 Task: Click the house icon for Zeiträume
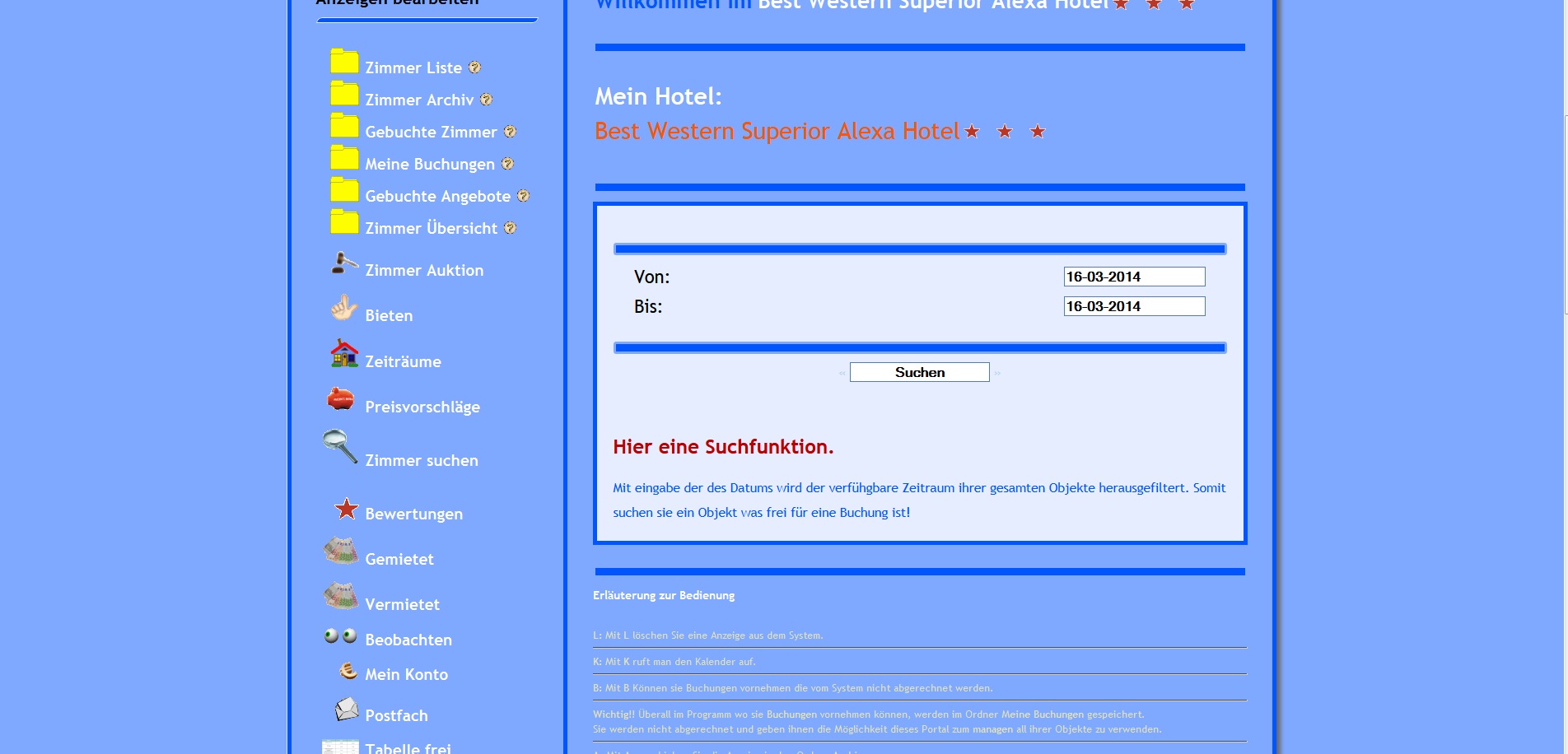click(x=344, y=354)
